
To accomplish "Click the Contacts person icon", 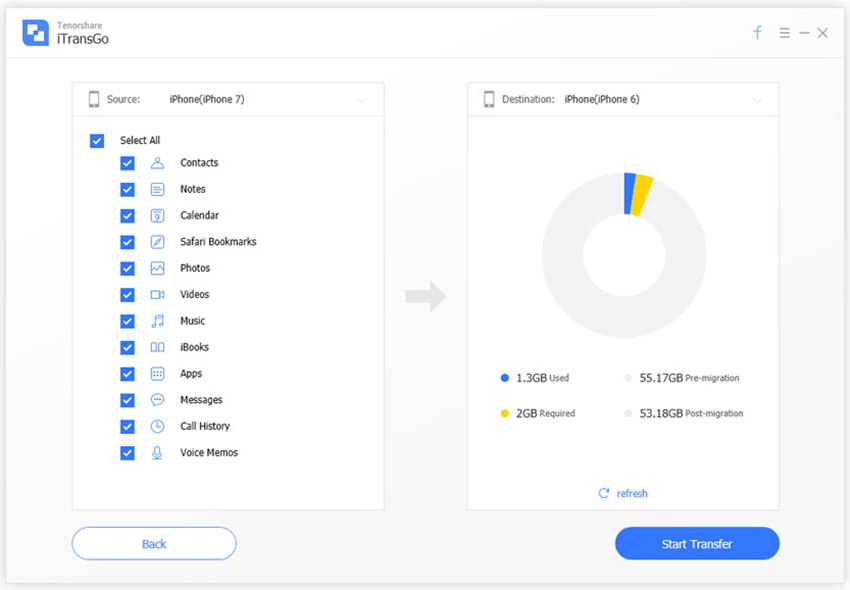I will 157,163.
